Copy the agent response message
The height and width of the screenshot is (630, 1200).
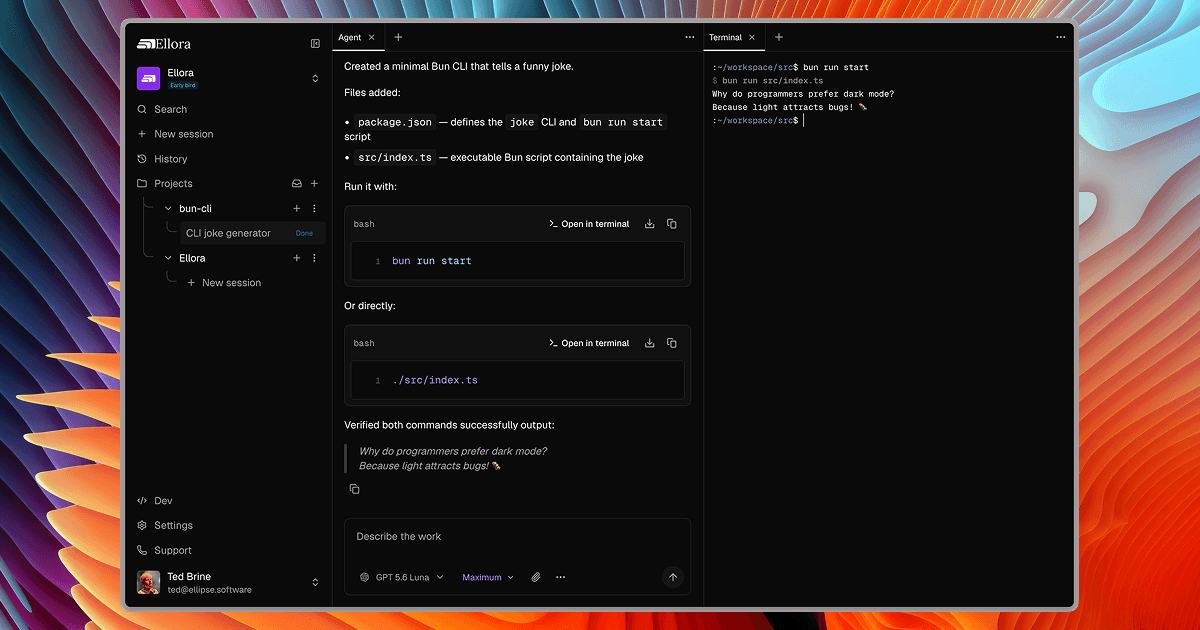pos(354,489)
